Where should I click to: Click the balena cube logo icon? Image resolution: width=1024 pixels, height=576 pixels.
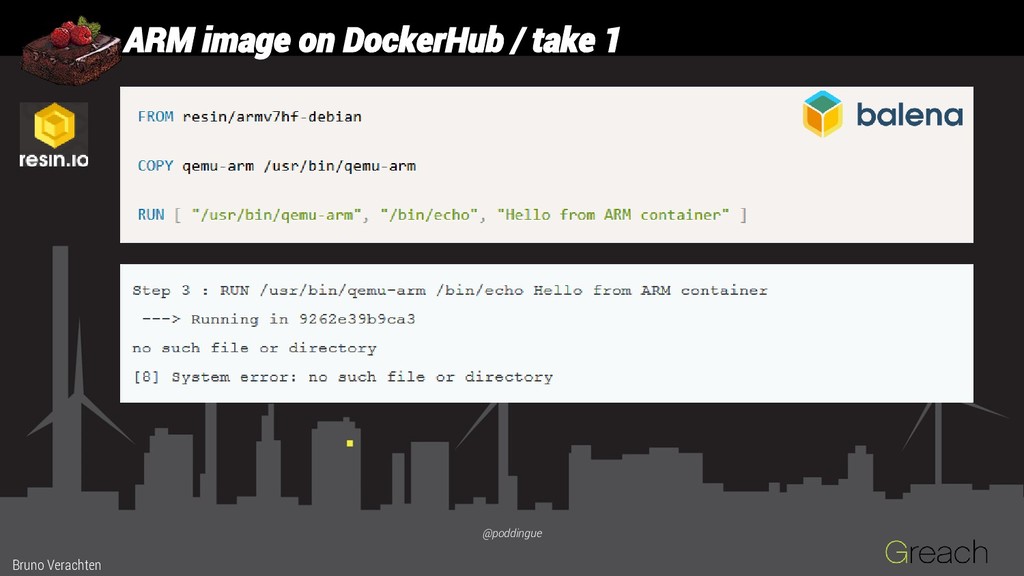[822, 114]
